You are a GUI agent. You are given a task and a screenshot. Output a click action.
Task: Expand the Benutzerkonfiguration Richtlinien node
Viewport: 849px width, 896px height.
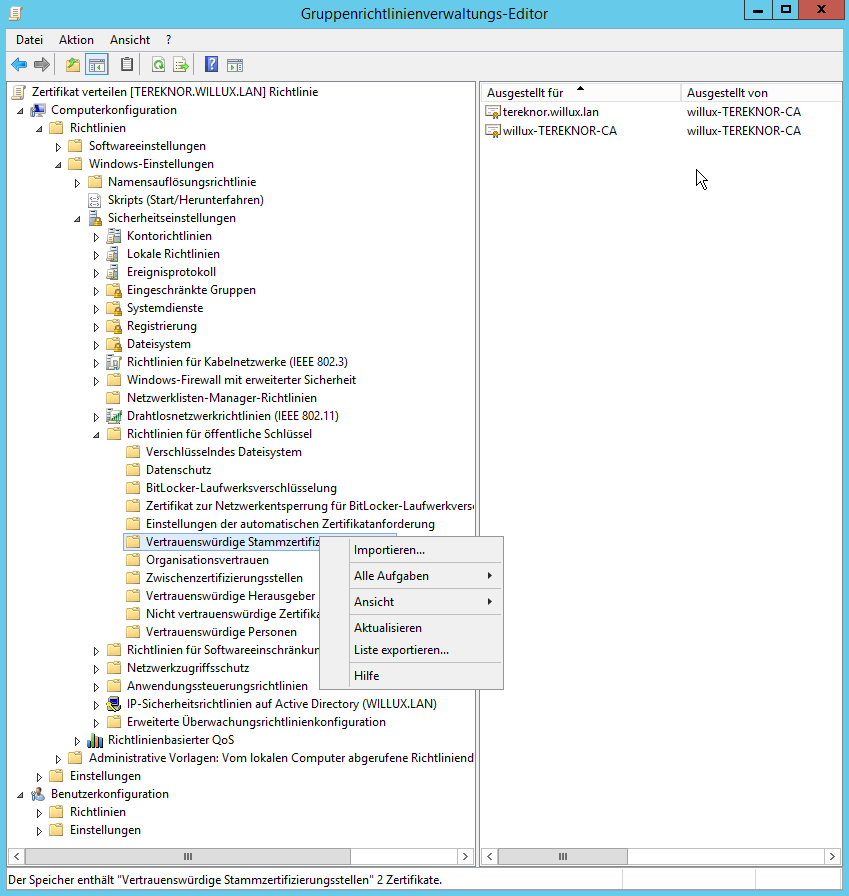click(x=40, y=813)
